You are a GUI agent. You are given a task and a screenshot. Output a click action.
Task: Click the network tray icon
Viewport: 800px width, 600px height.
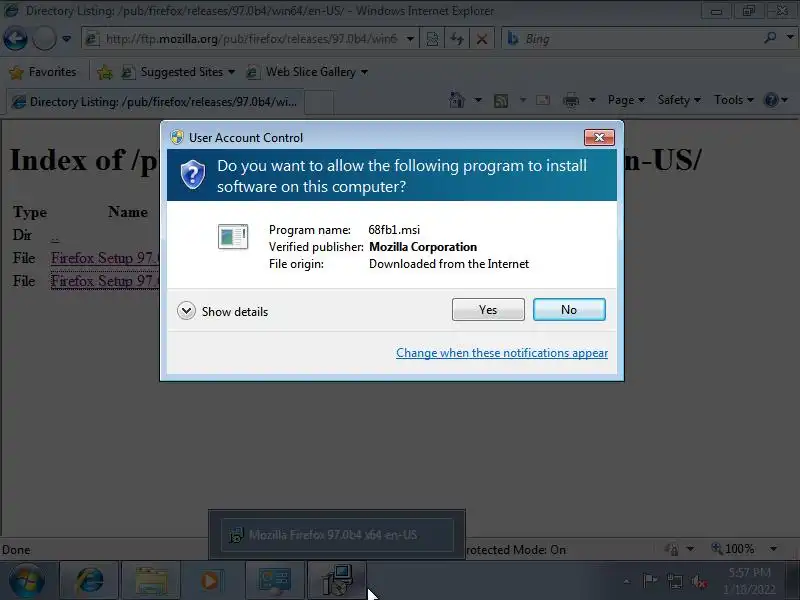tap(674, 581)
